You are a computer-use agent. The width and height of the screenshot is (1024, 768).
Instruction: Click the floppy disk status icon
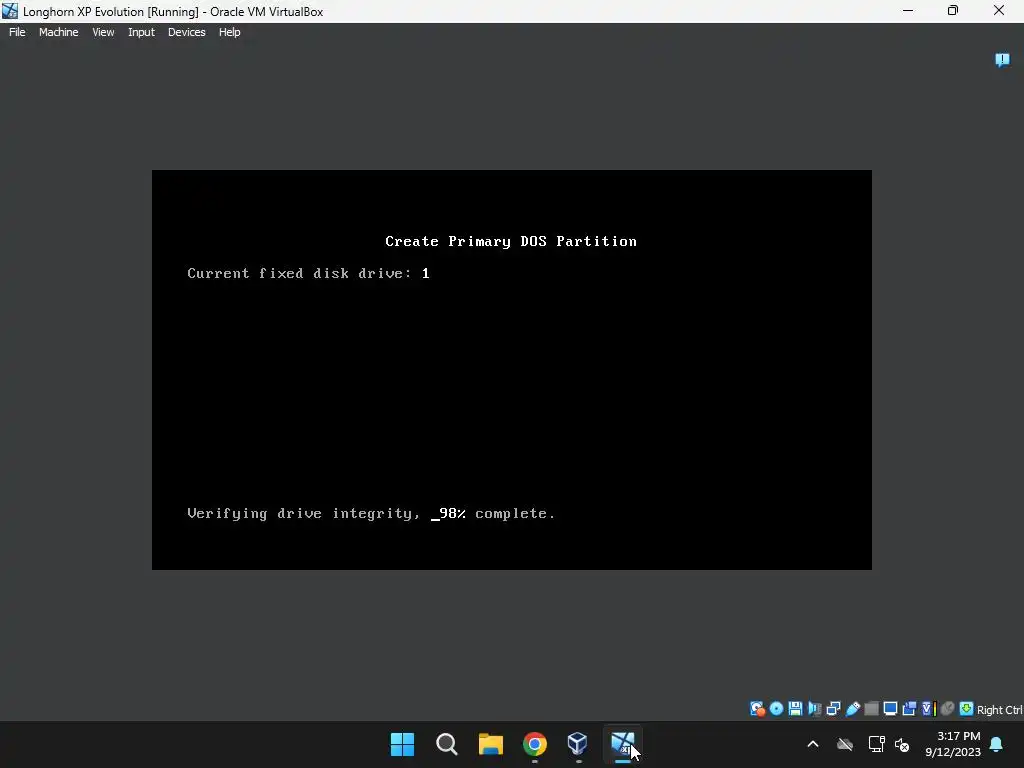pyautogui.click(x=795, y=709)
